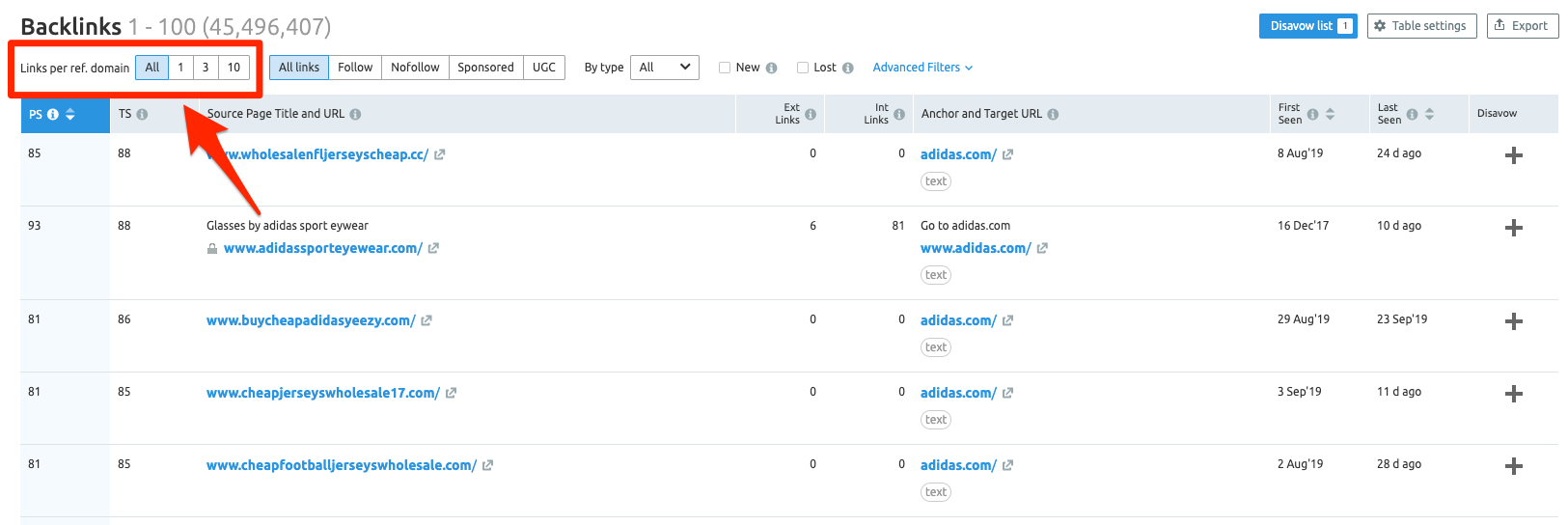This screenshot has width=1568, height=525.
Task: Open www.cheapjerseyswholesale17.com/ link
Action: pos(323,393)
